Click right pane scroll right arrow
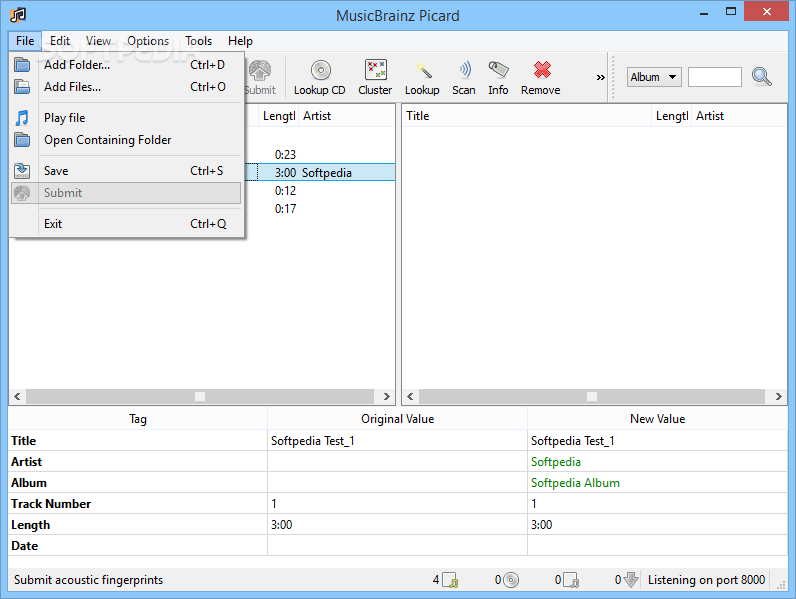The image size is (796, 599). coord(779,396)
